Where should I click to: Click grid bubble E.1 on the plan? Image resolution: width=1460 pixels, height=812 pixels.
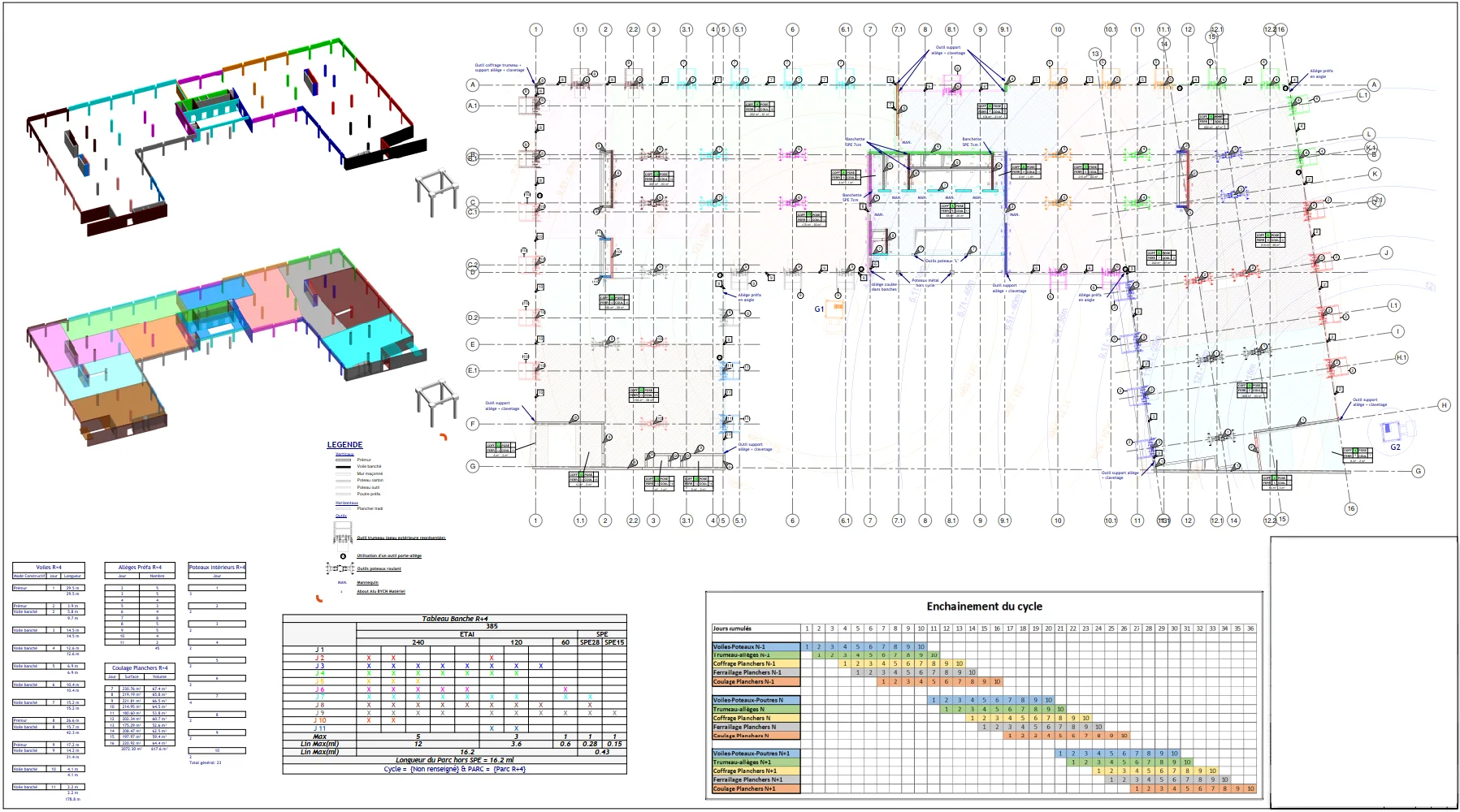pyautogui.click(x=473, y=370)
